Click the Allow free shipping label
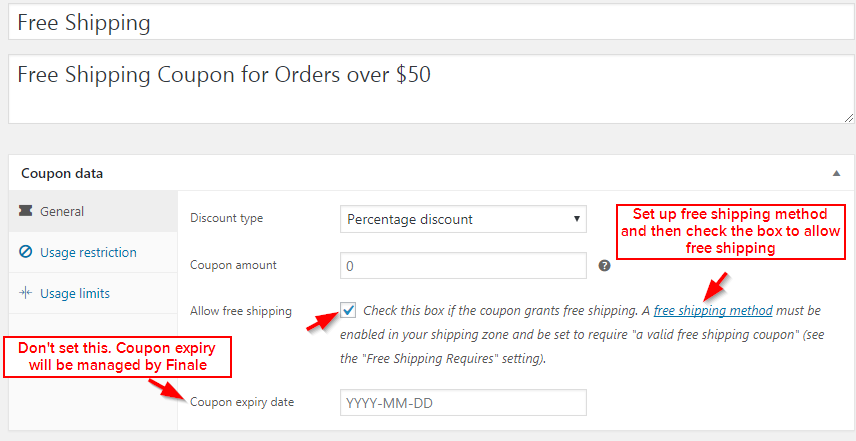This screenshot has width=856, height=441. 241,311
